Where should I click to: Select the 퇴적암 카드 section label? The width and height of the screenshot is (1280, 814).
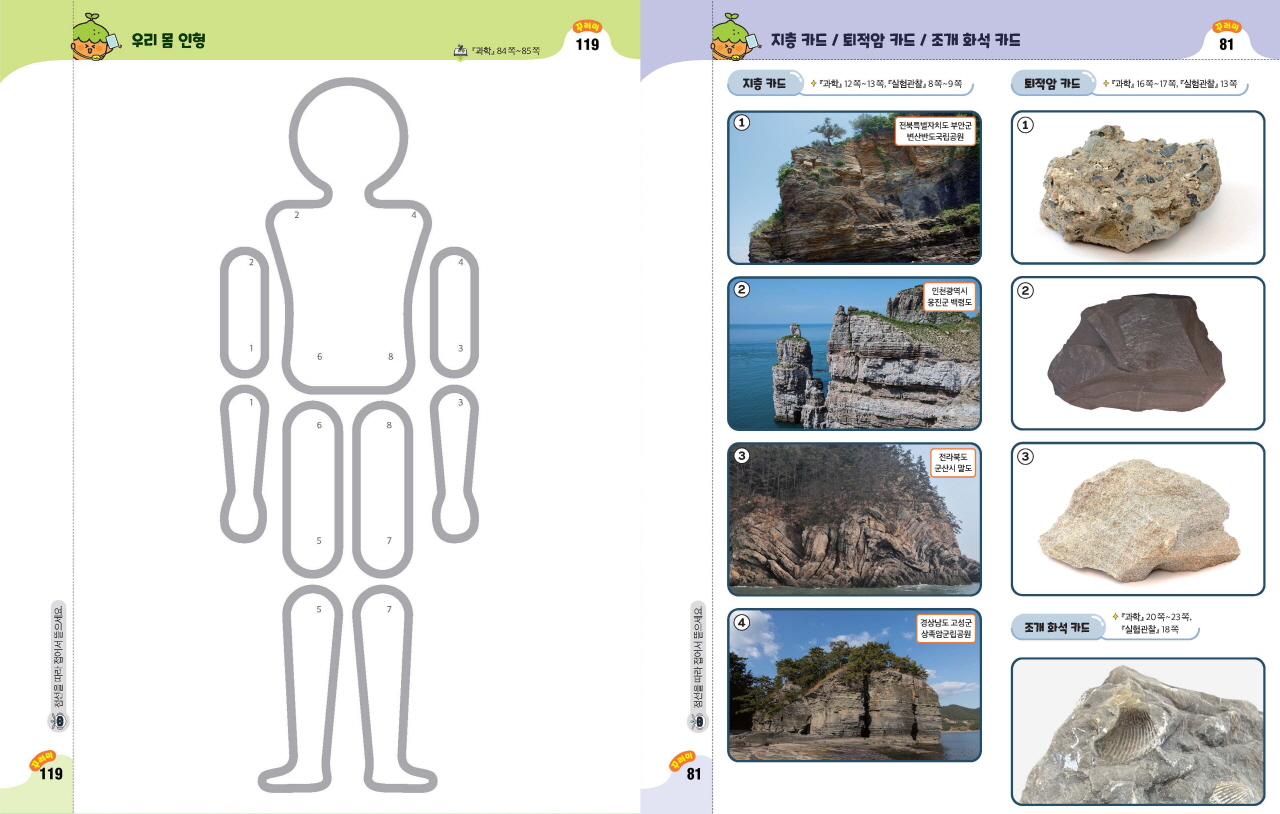[x=1047, y=84]
